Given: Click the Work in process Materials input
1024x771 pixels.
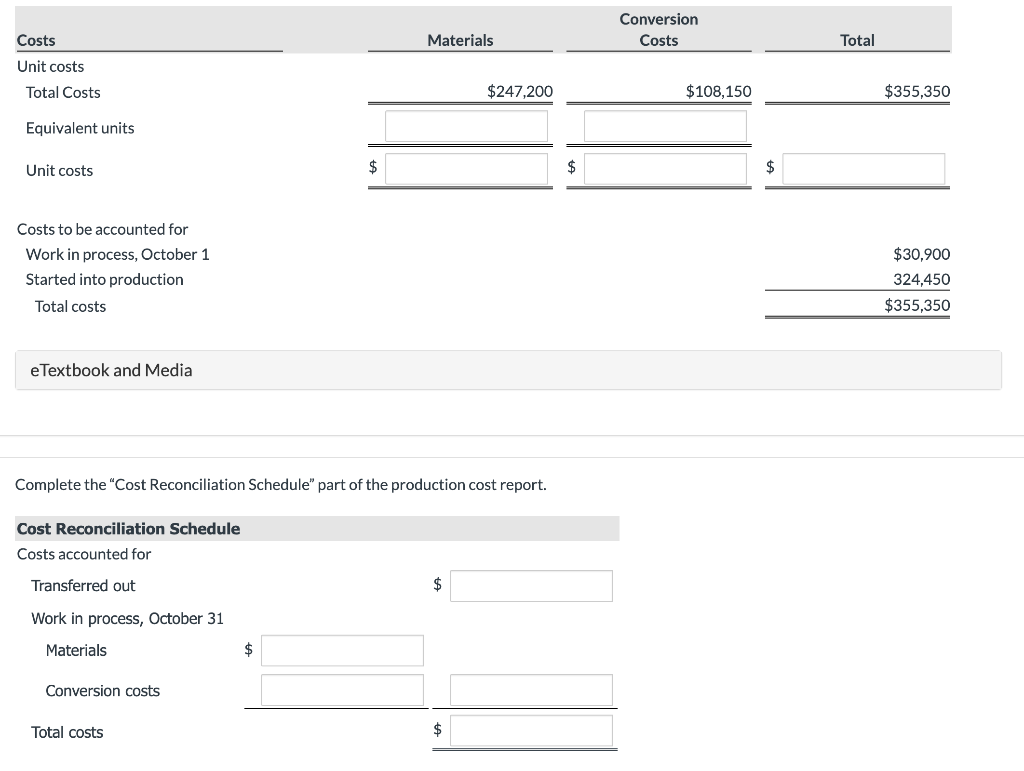Looking at the screenshot, I should [x=342, y=651].
